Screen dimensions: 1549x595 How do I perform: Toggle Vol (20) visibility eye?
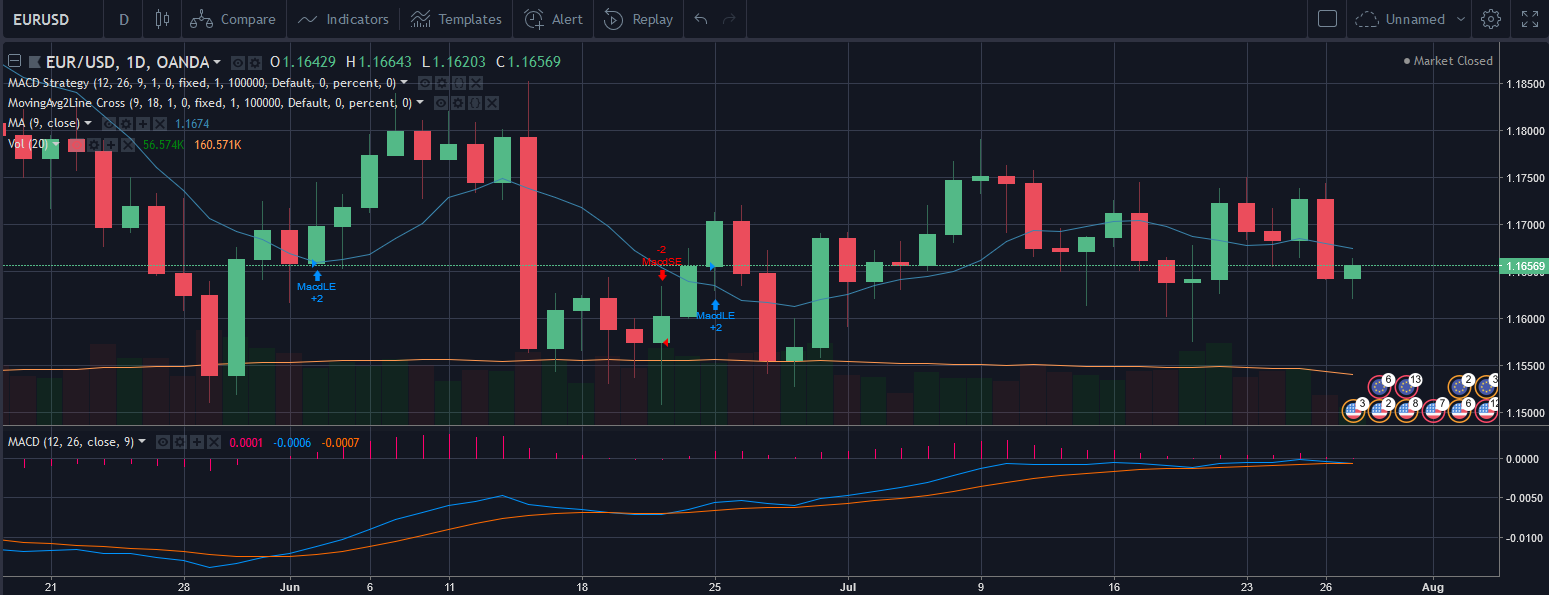coord(77,145)
